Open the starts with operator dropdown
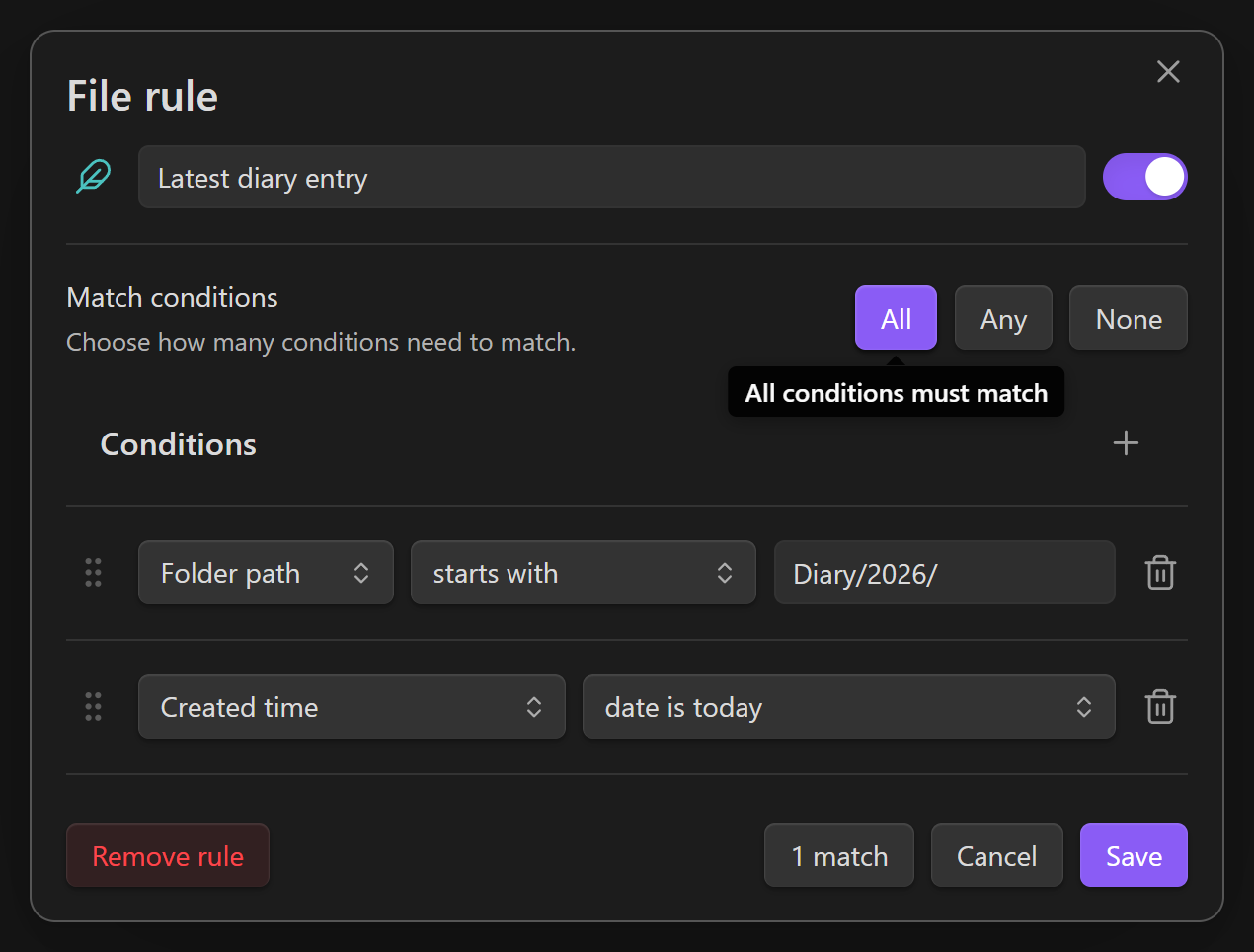Viewport: 1254px width, 952px height. coord(583,573)
